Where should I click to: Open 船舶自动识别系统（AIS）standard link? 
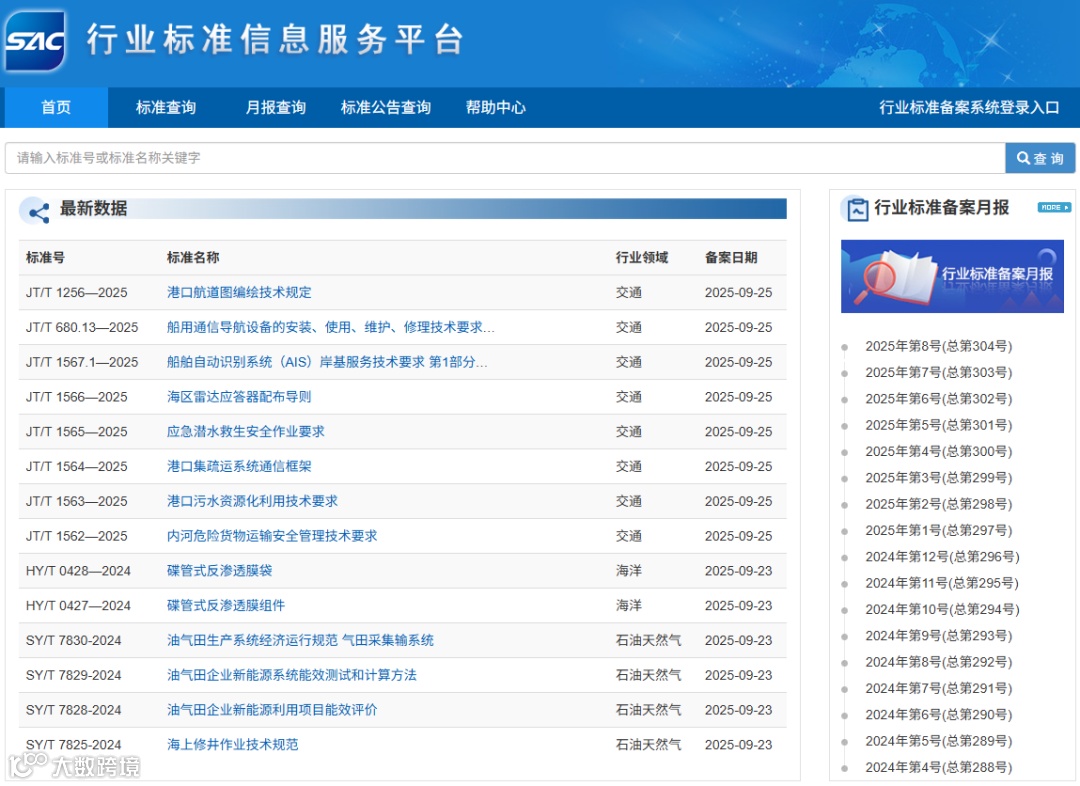point(327,362)
